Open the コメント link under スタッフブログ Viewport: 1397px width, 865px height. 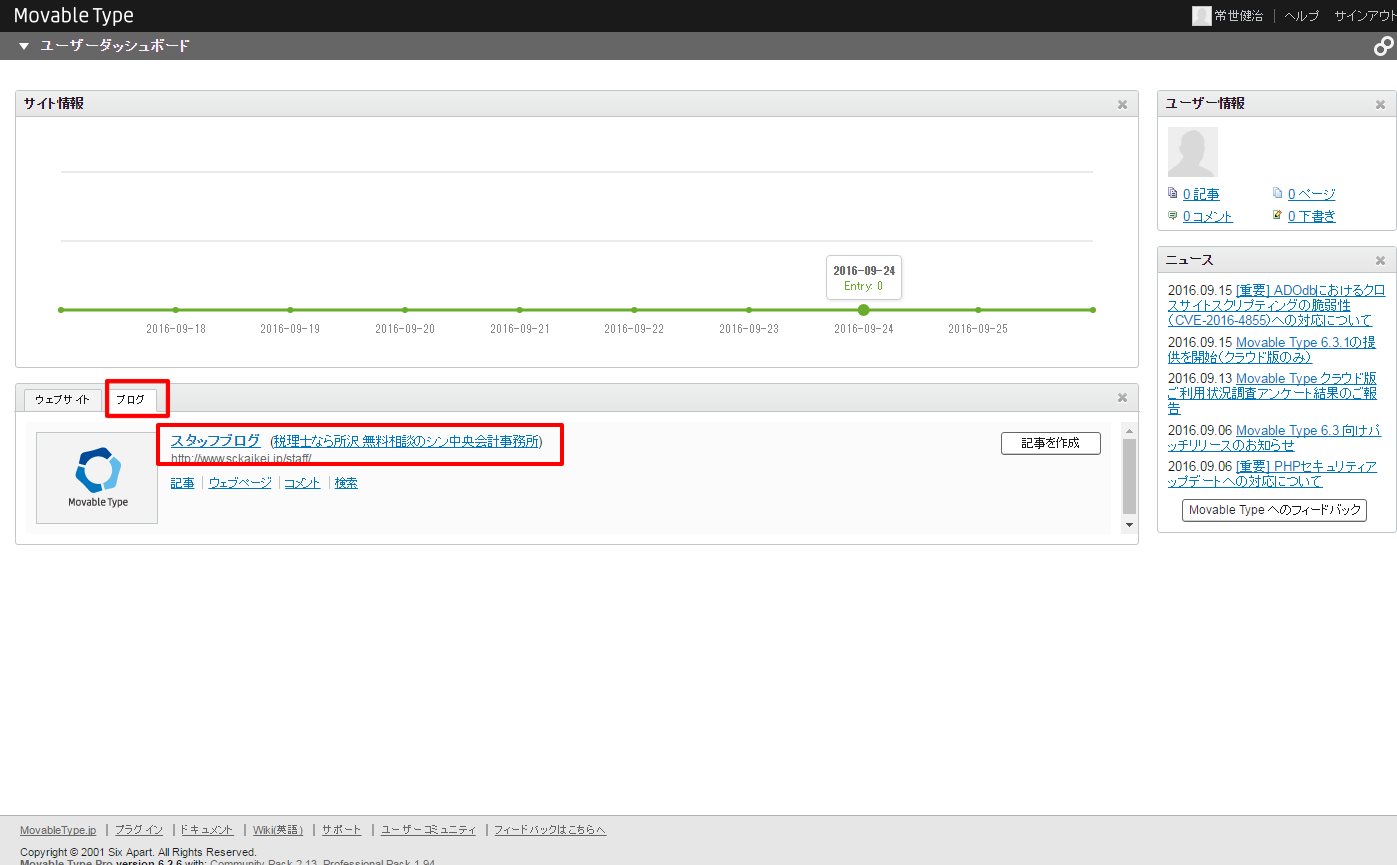pos(302,483)
